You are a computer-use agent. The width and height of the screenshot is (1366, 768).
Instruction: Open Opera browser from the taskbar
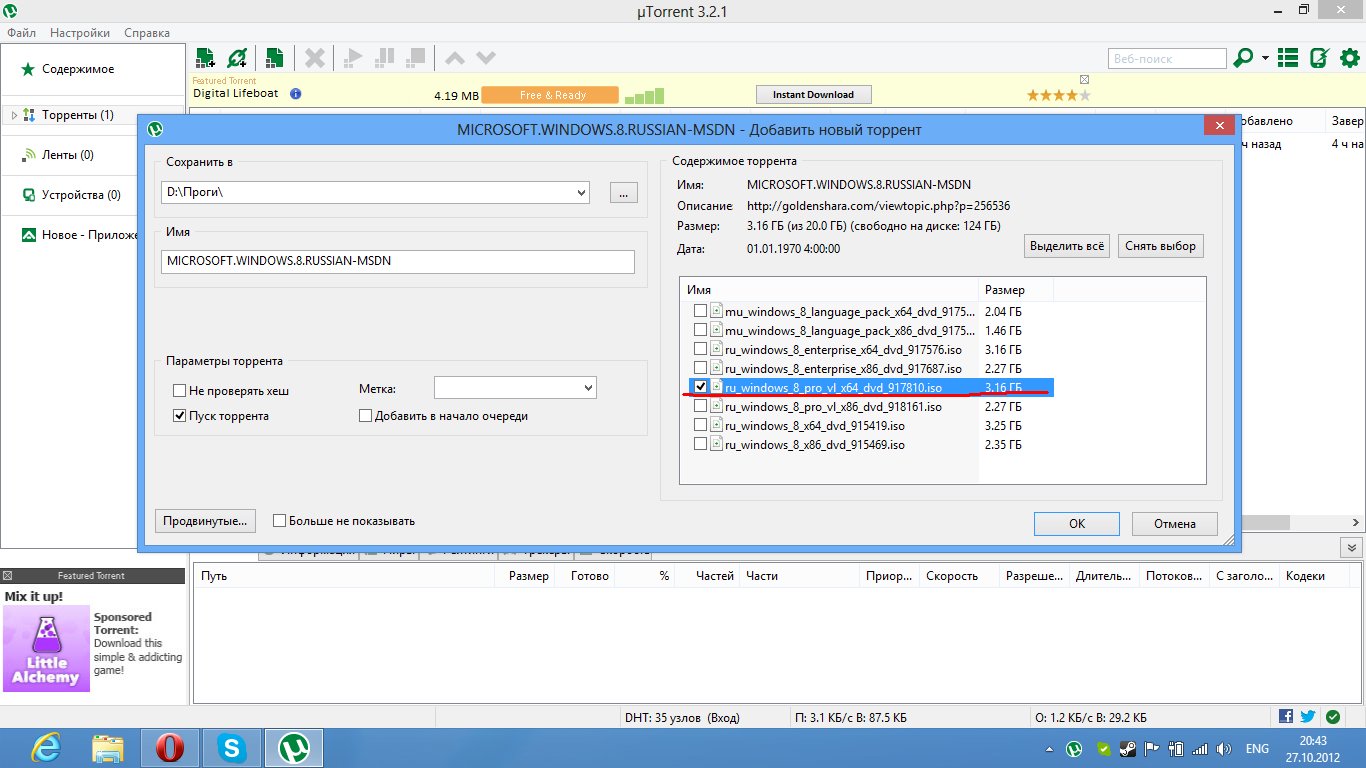170,748
